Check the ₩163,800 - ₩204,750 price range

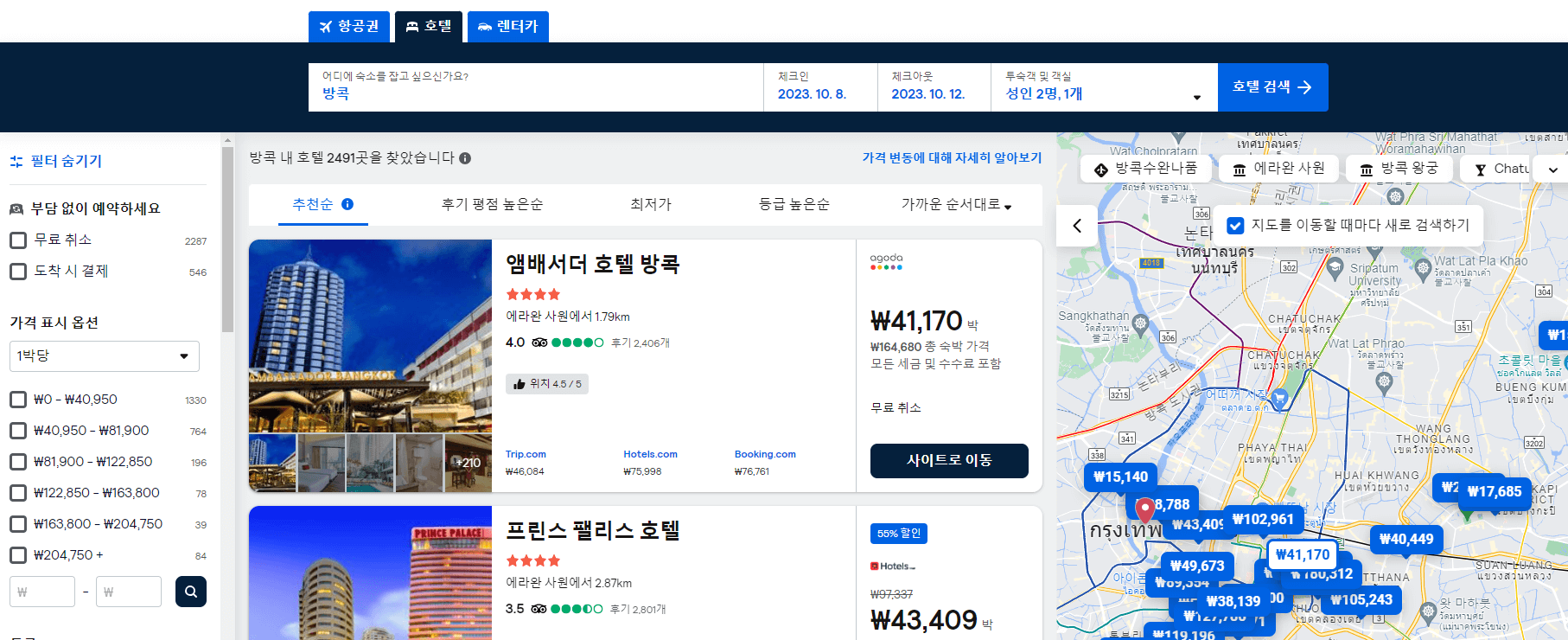point(18,524)
